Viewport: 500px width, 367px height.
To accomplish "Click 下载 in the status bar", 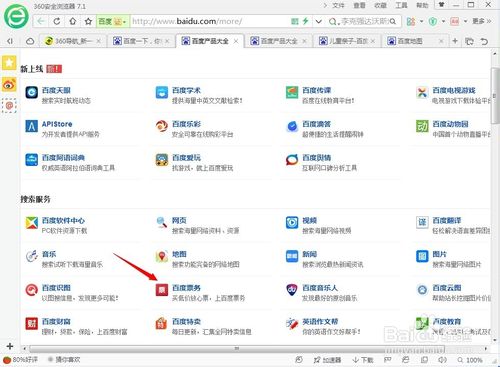I will [363, 360].
